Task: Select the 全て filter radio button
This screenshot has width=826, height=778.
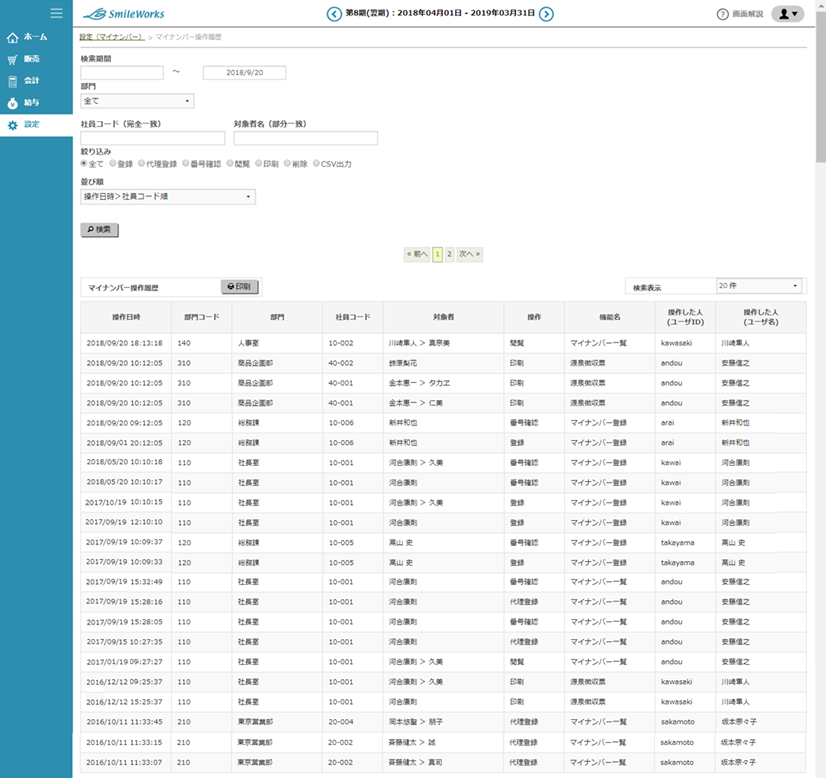Action: [x=84, y=163]
